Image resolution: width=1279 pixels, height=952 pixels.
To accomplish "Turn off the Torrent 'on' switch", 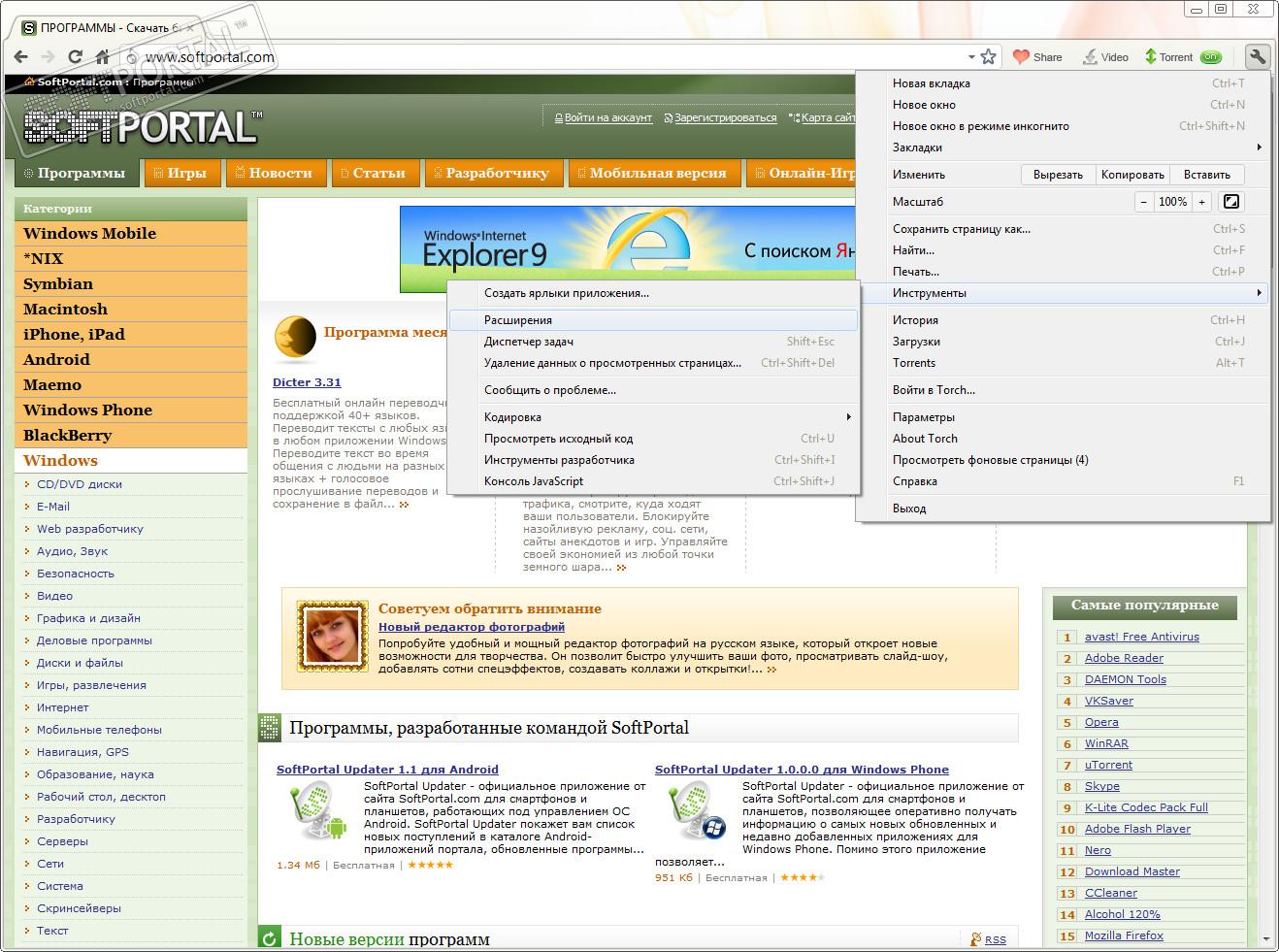I will tap(1210, 57).
